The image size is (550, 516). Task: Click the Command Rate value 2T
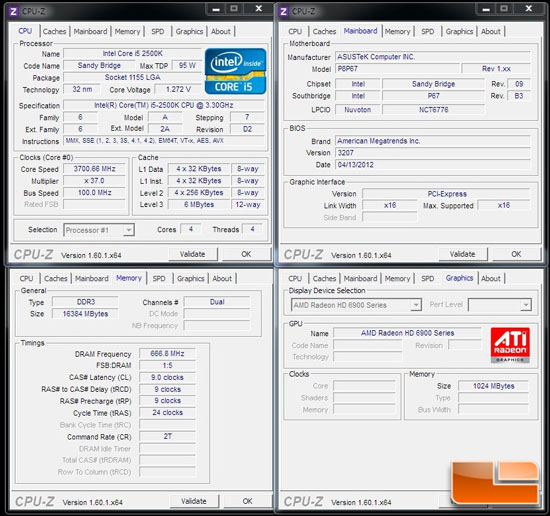pyautogui.click(x=167, y=437)
